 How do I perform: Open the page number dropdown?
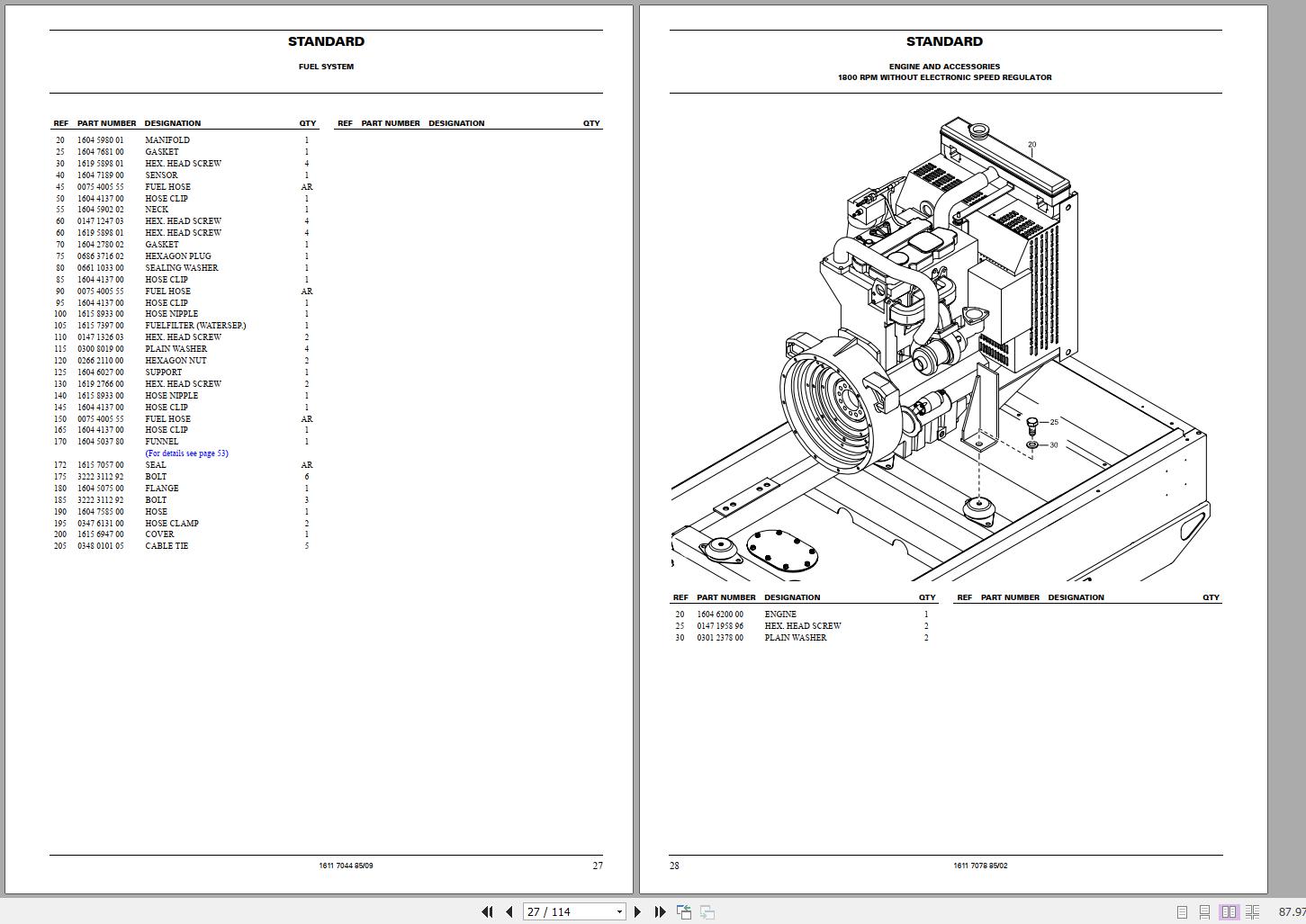[619, 911]
